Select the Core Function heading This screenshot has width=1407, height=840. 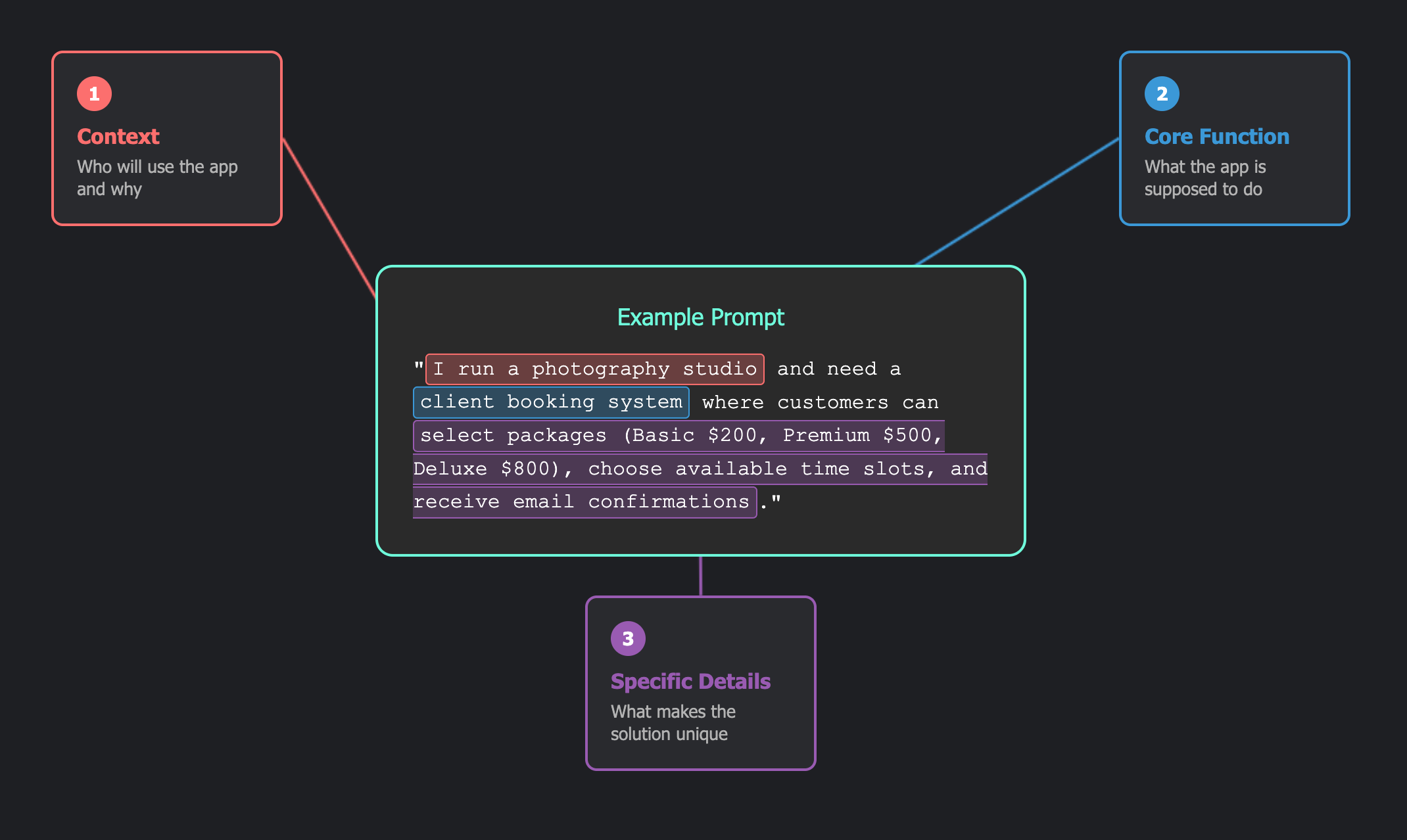click(x=1216, y=137)
